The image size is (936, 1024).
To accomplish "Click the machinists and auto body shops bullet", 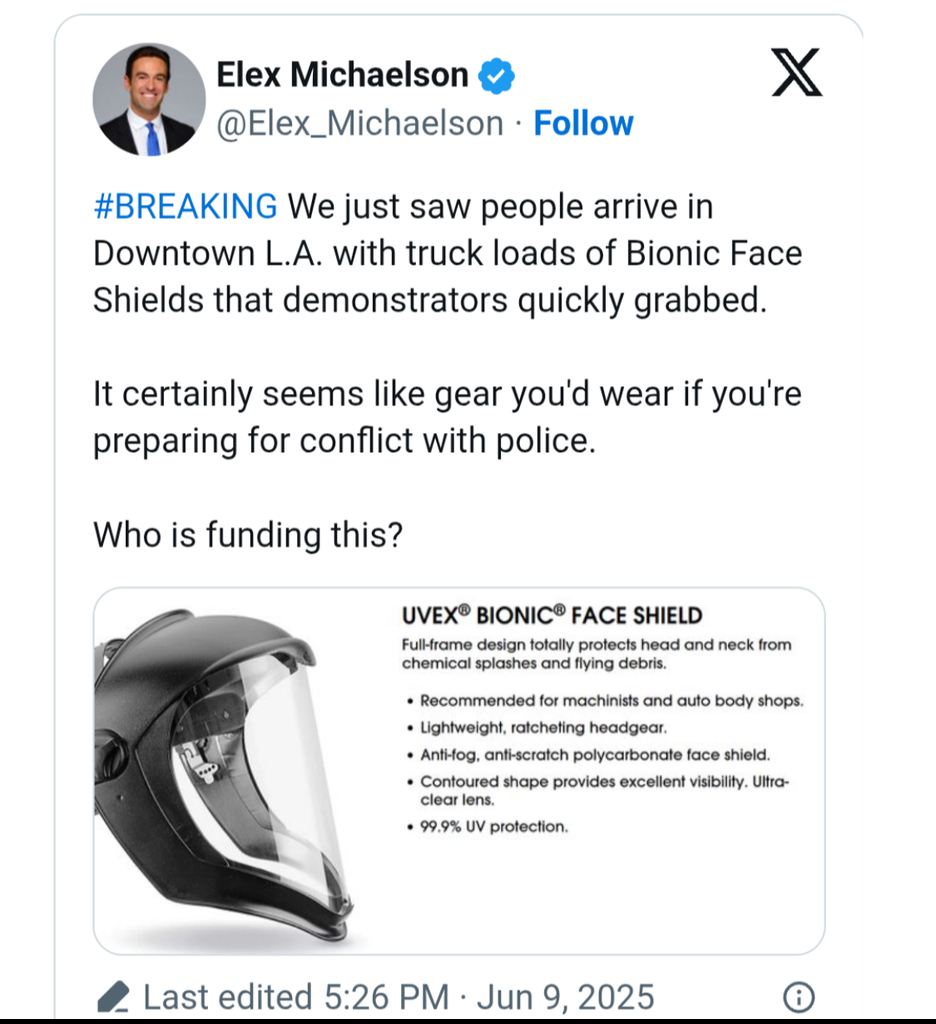I will point(610,701).
